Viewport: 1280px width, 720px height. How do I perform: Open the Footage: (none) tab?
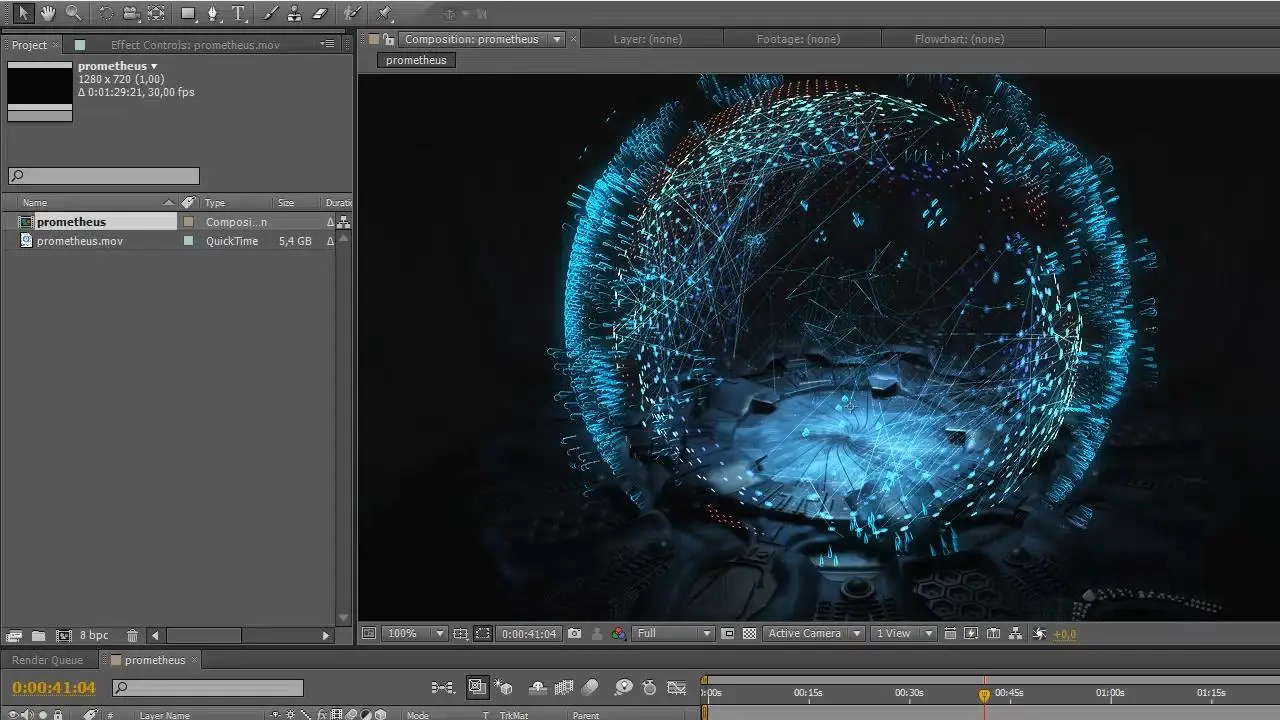[x=798, y=39]
